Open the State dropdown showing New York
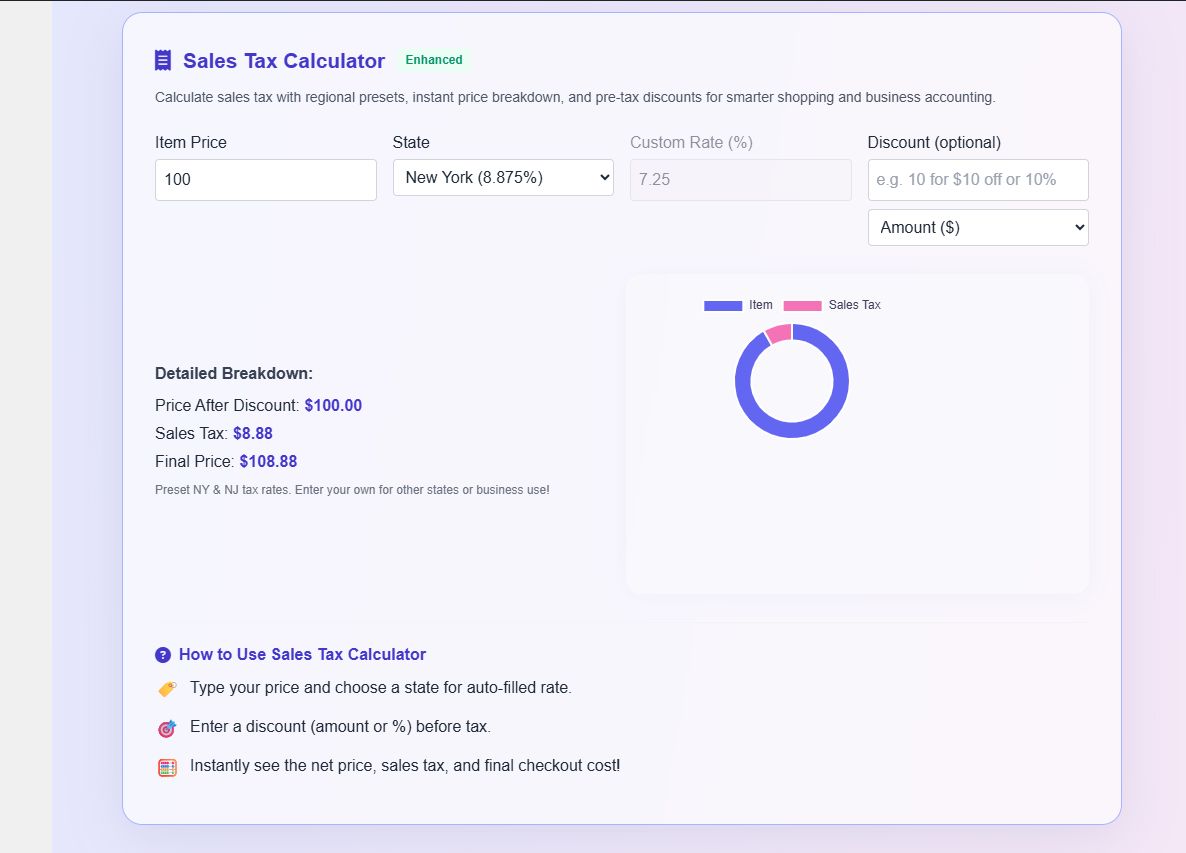The height and width of the screenshot is (853, 1186). (503, 178)
